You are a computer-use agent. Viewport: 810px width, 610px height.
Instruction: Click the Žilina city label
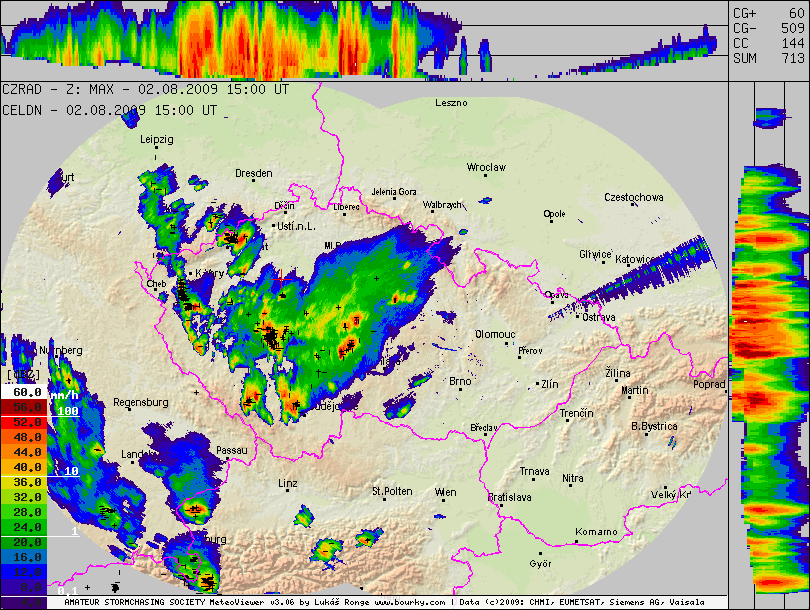tap(618, 373)
